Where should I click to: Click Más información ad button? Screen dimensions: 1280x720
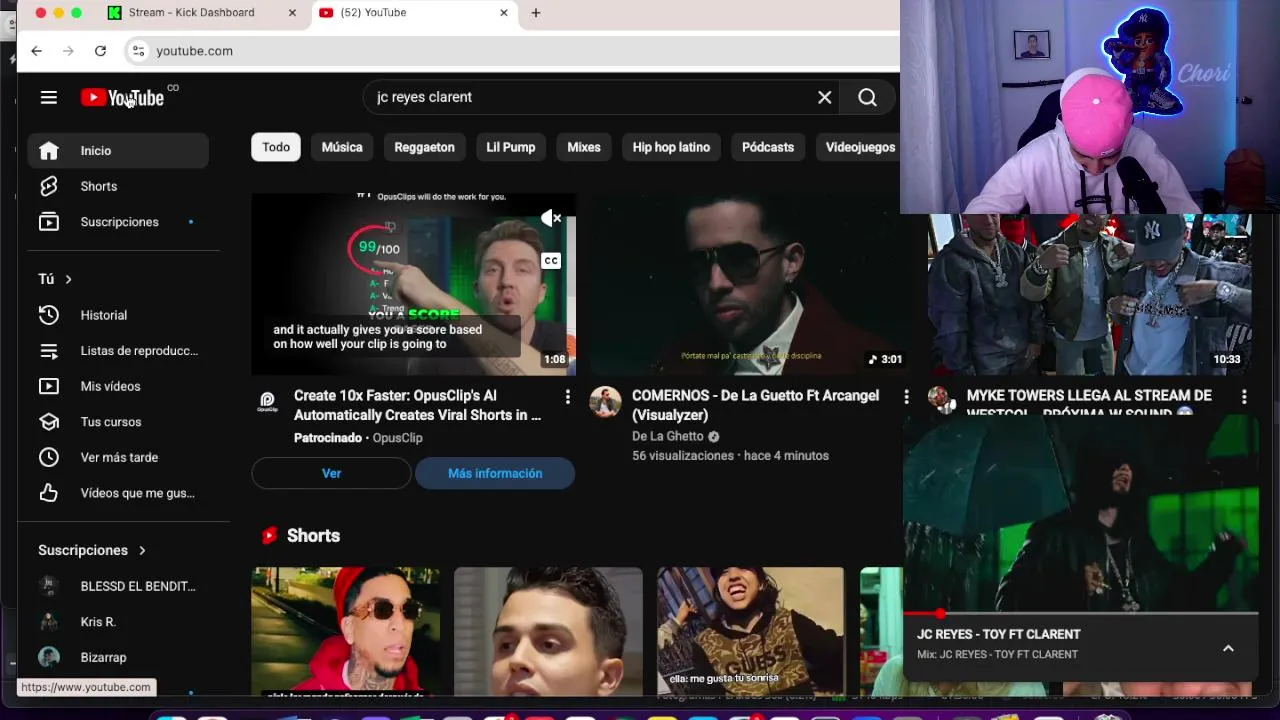[495, 473]
